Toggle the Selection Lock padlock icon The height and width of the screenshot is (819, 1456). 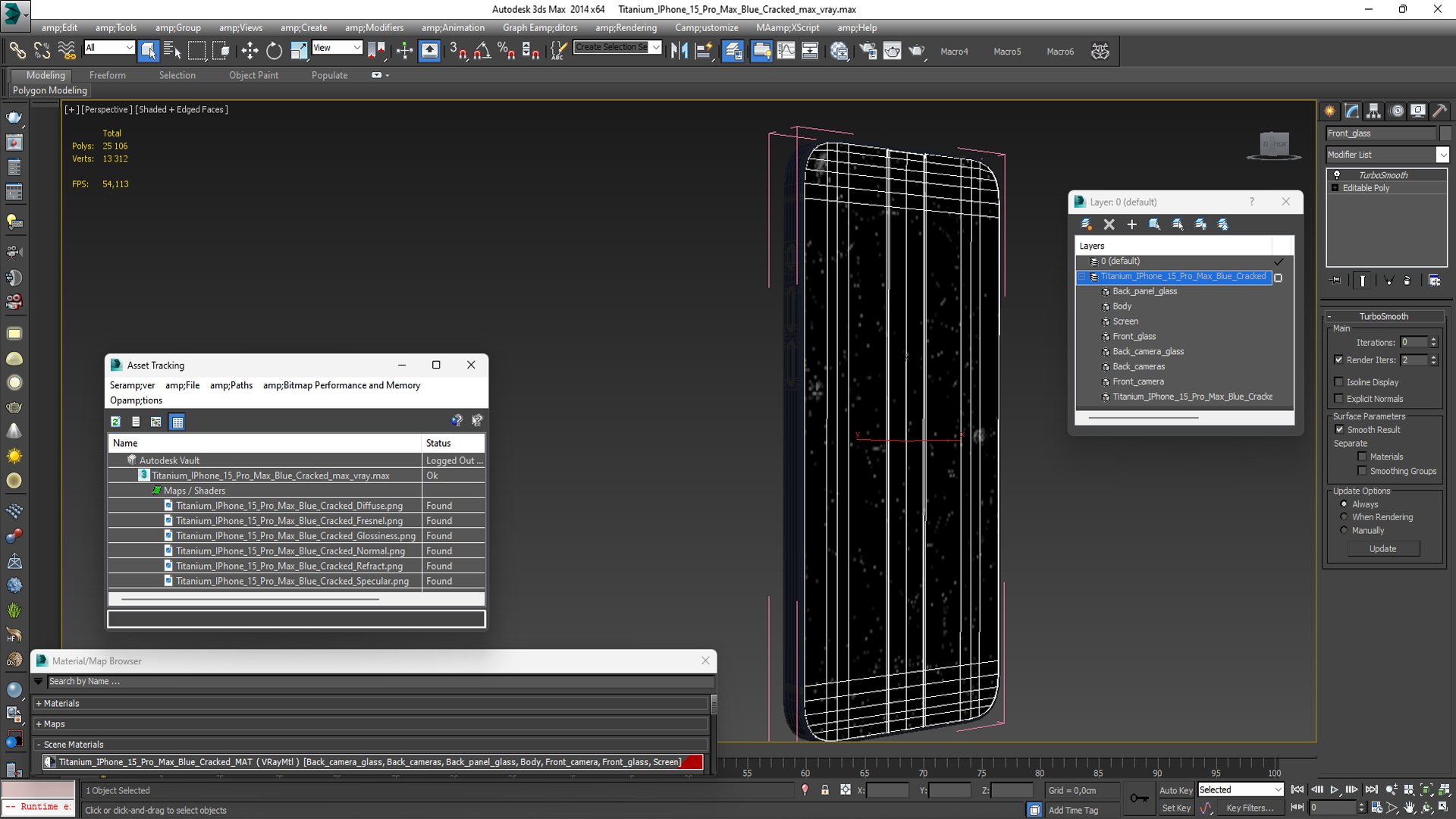tap(825, 790)
